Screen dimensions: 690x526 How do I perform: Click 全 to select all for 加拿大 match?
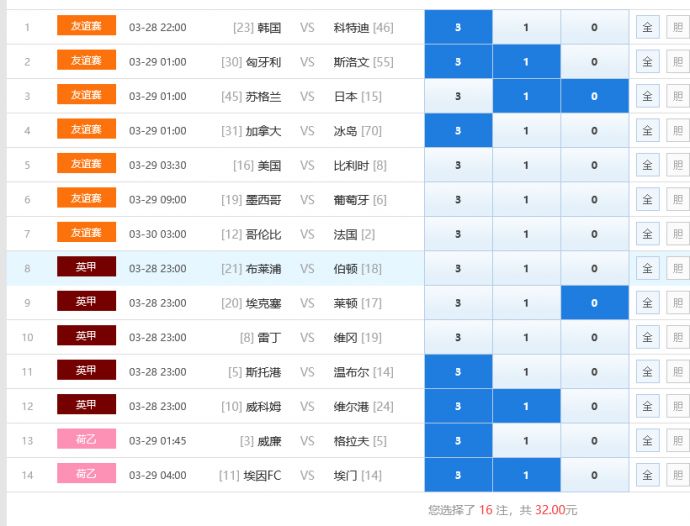click(646, 131)
